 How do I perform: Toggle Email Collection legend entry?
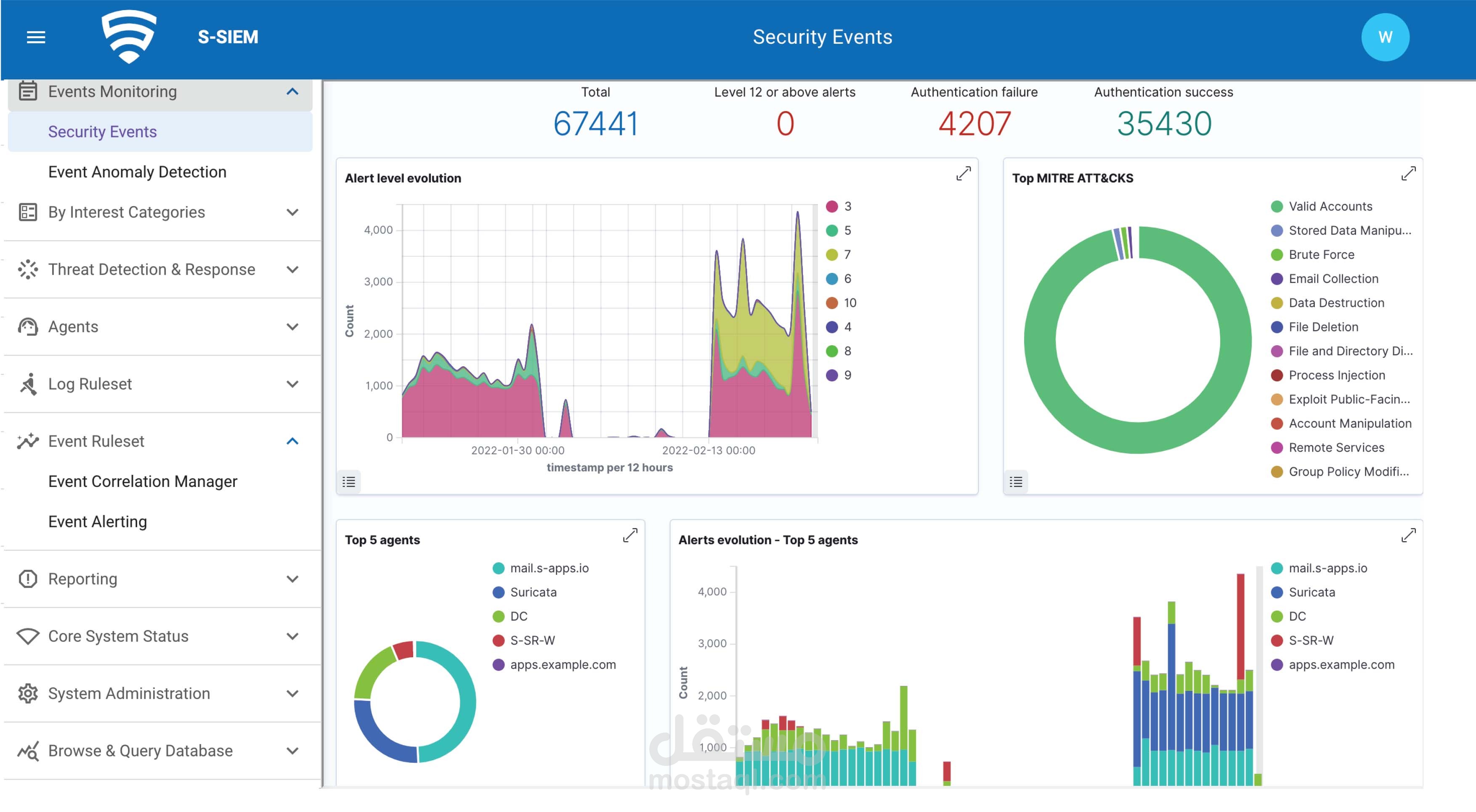1324,278
